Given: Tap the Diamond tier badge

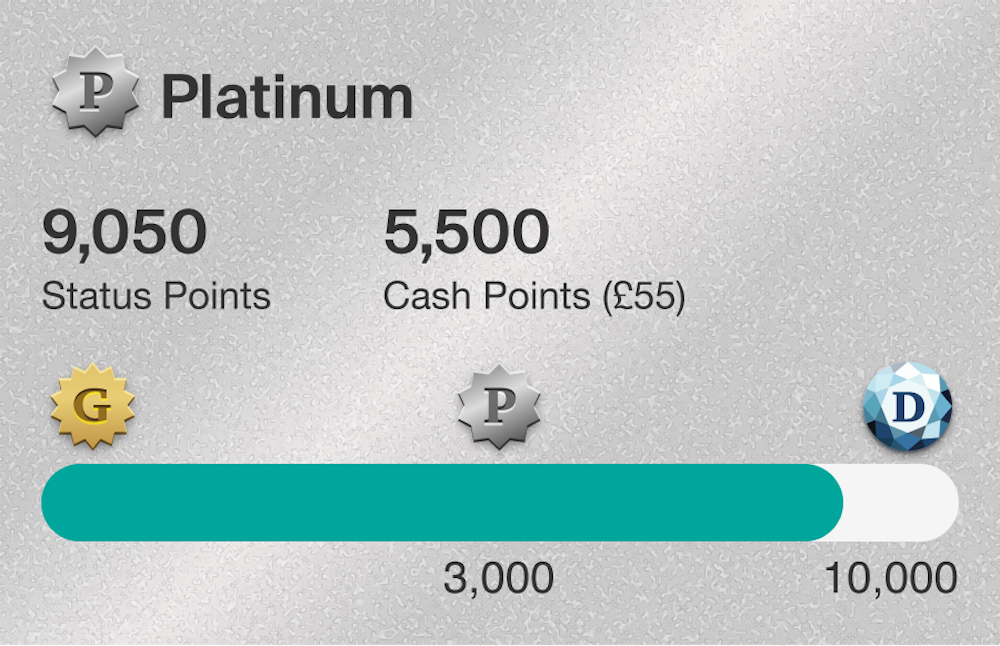Looking at the screenshot, I should click(907, 406).
